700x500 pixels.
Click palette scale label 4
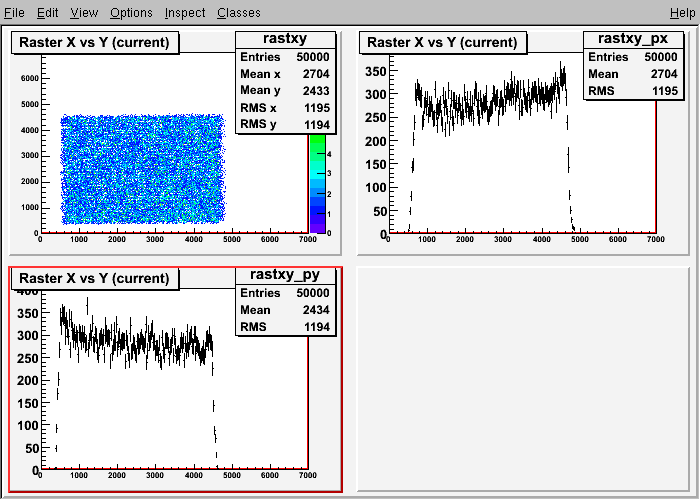pos(329,154)
